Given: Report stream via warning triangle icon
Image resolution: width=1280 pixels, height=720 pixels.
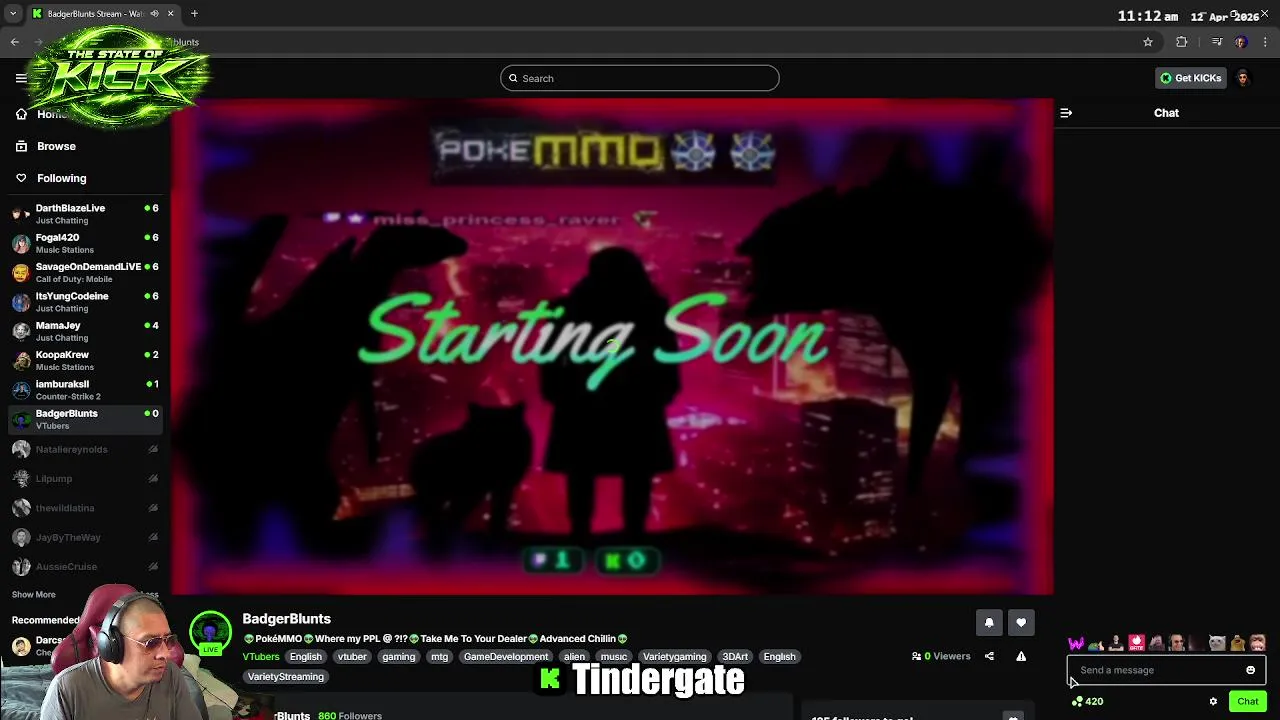Looking at the screenshot, I should (1021, 656).
